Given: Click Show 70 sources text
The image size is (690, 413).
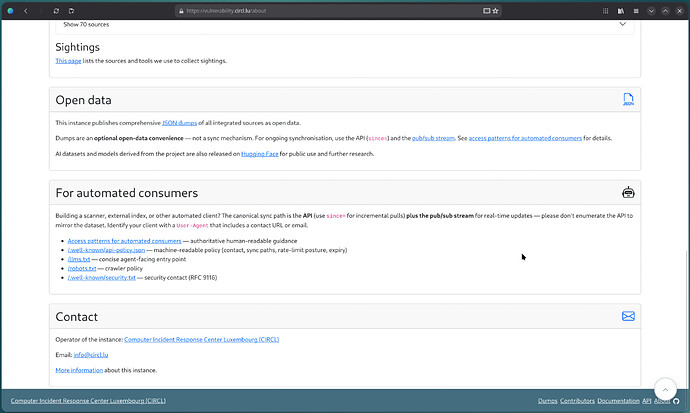Looking at the screenshot, I should click(86, 25).
